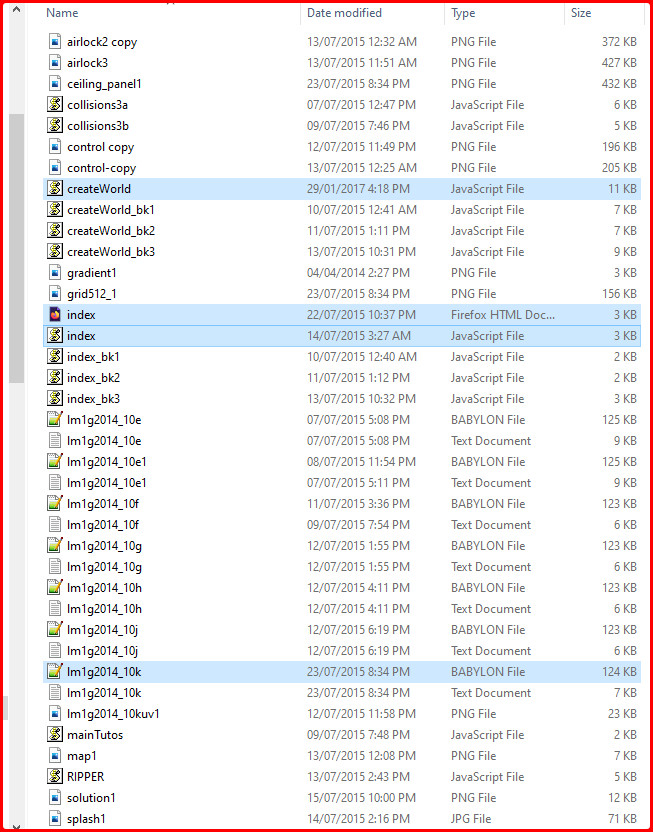Viewport: 653px width, 832px height.
Task: Select the lm1g2014_10k BABYLON file icon
Action: [x=55, y=672]
